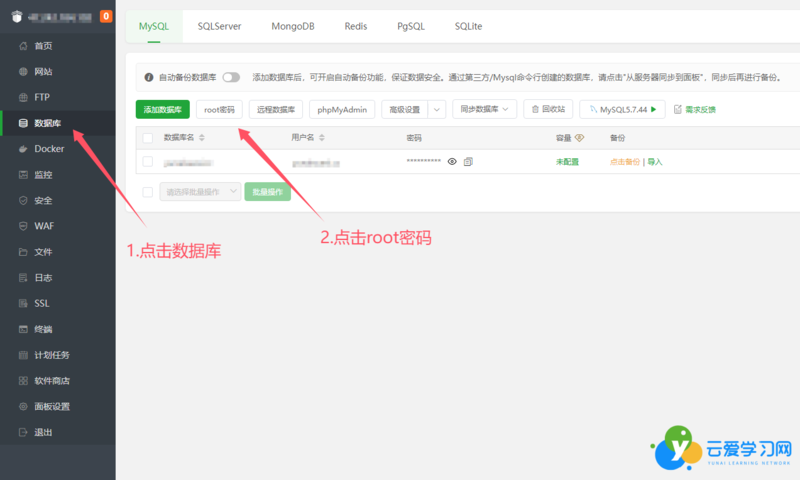Screen dimensions: 800x480
Task: Click the MySQL5.7.44 service status button
Action: [622, 109]
